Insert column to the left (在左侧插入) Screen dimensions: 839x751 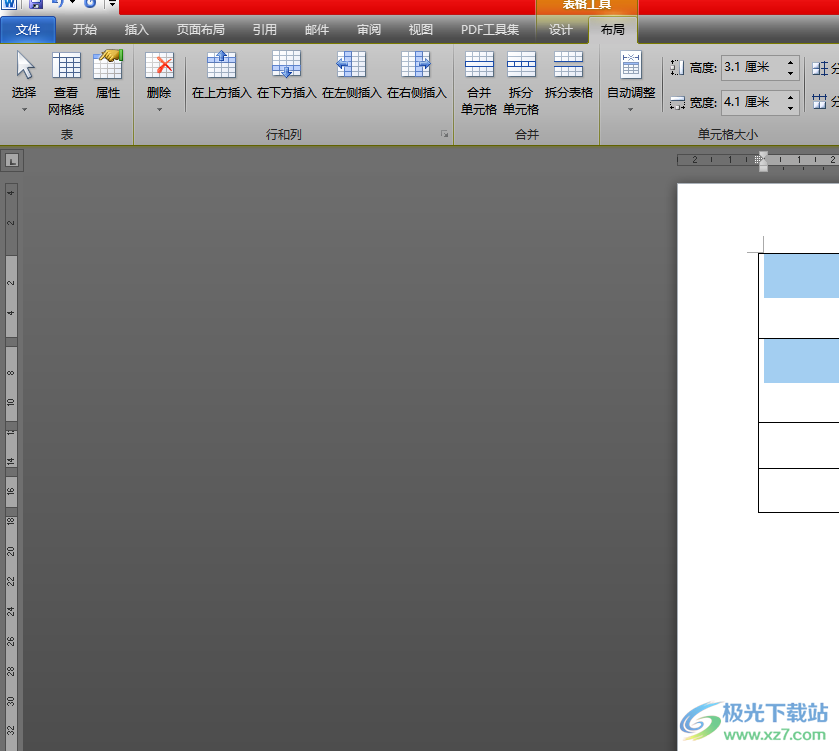coord(352,75)
